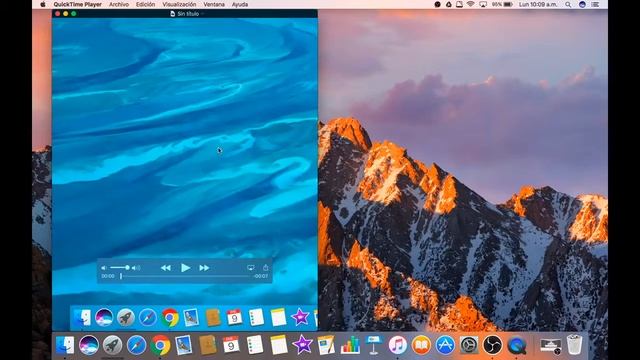Set maximum volume using the loud speaker icon

coord(136,268)
